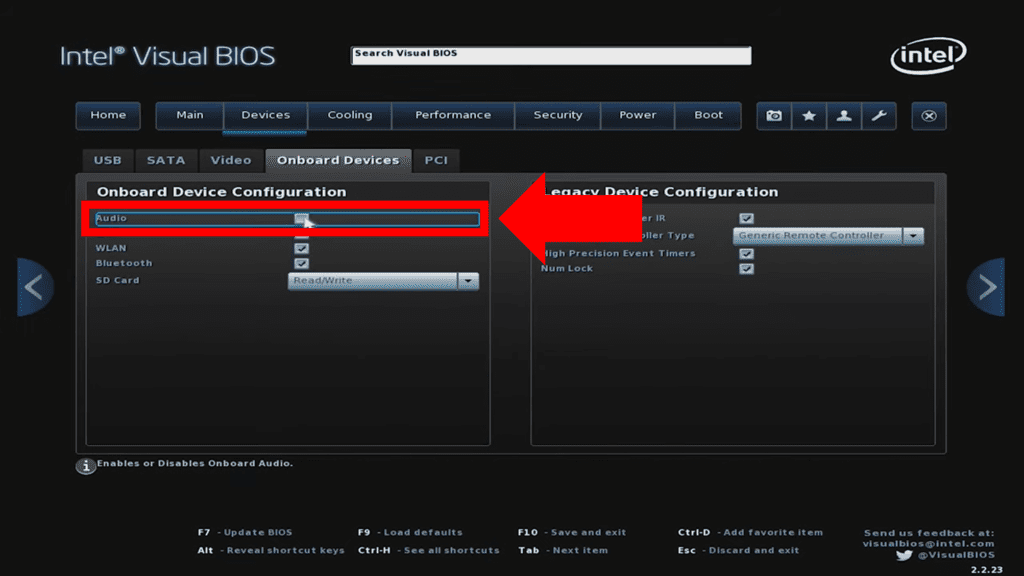Viewport: 1024px width, 576px height.
Task: Switch to the Video tab
Action: pyautogui.click(x=231, y=161)
